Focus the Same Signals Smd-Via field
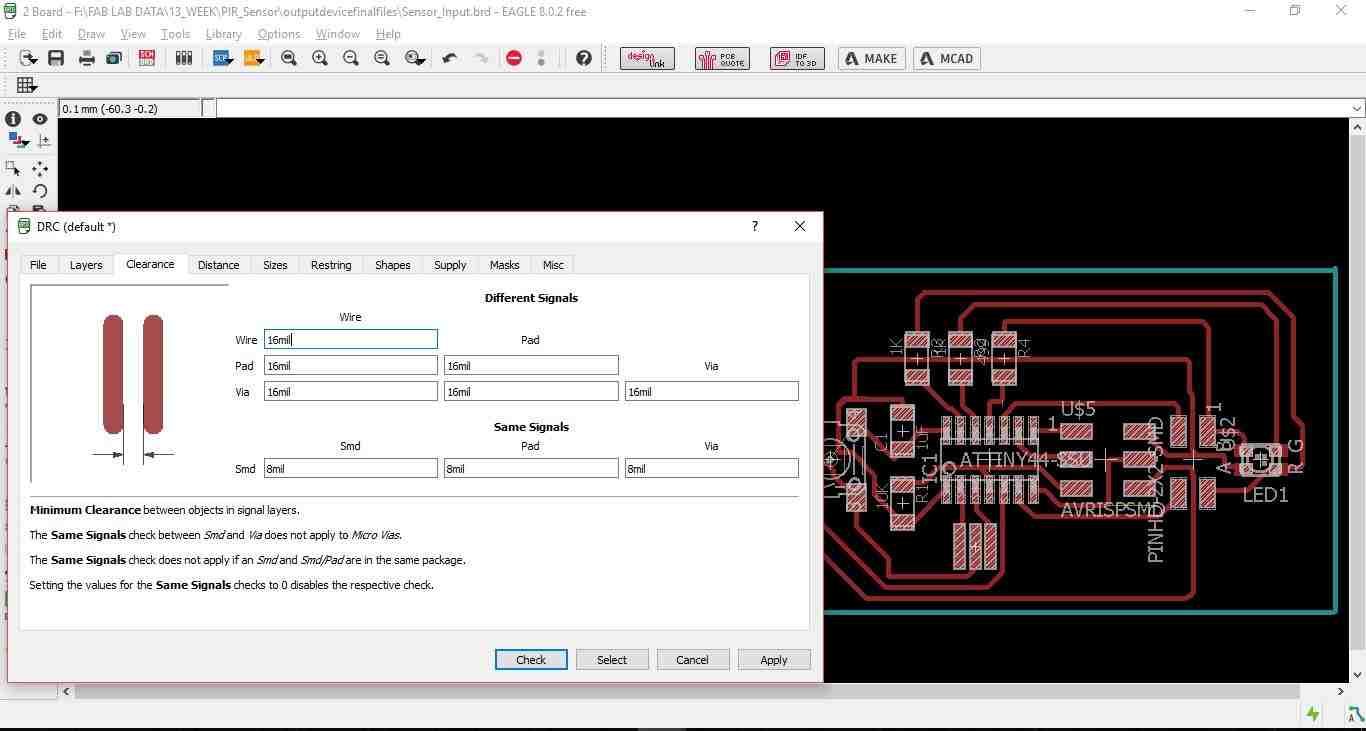This screenshot has width=1366, height=731. (712, 469)
